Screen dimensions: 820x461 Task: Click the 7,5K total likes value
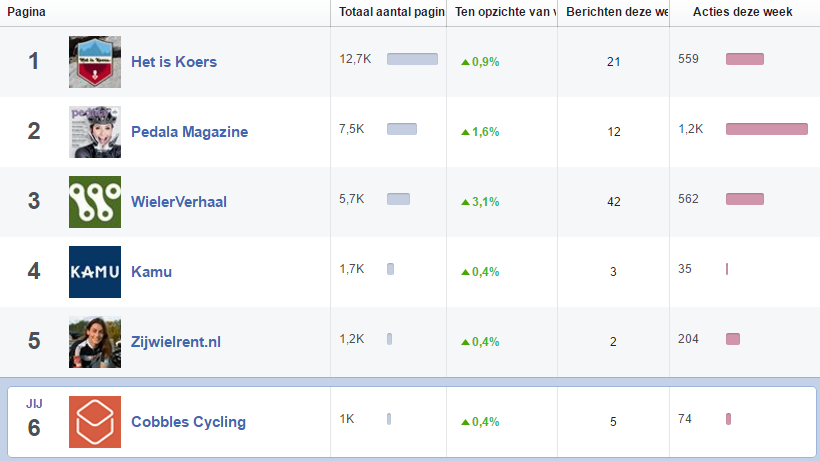351,129
